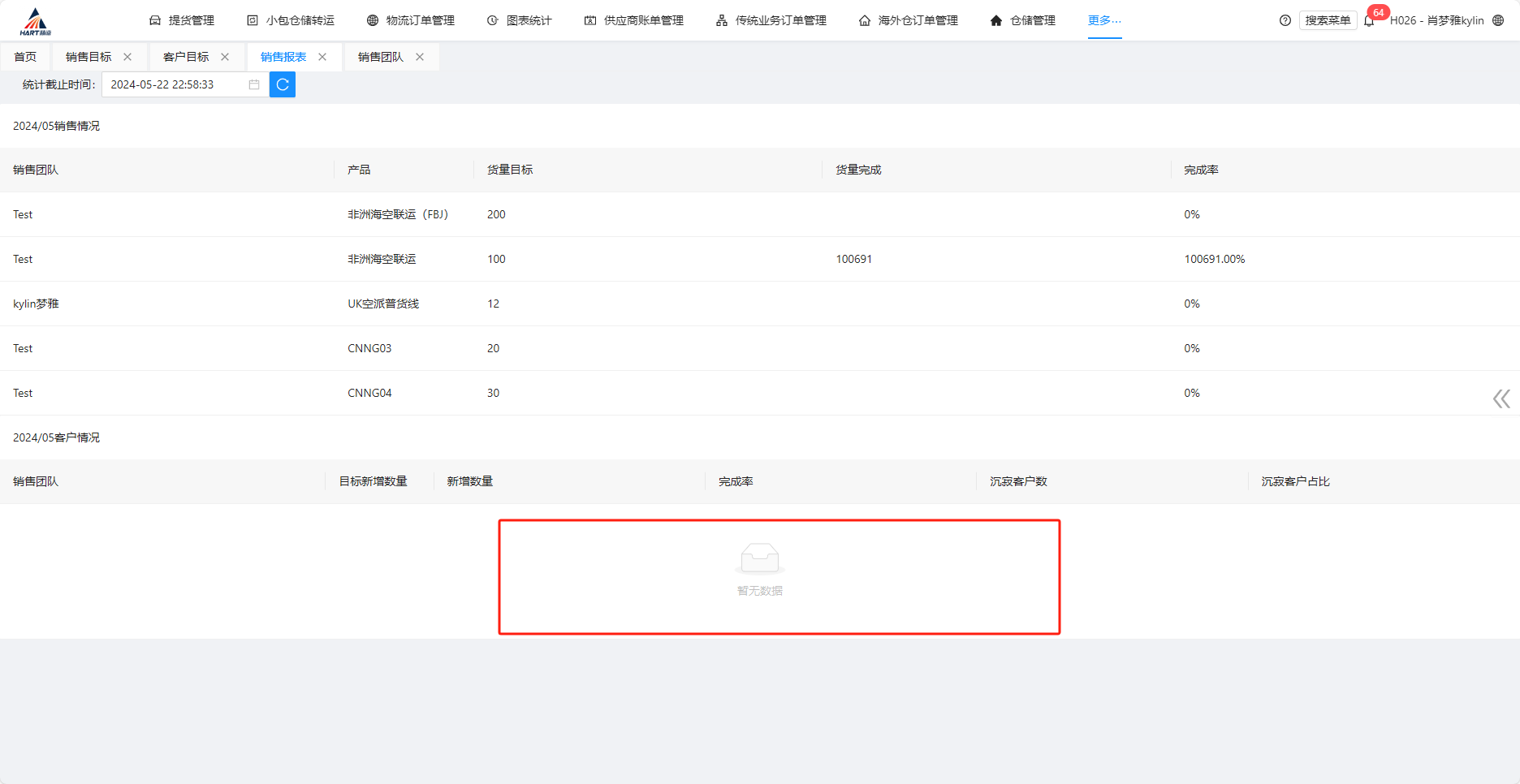The width and height of the screenshot is (1520, 784).
Task: Click the calendar icon in date field
Action: pos(254,84)
